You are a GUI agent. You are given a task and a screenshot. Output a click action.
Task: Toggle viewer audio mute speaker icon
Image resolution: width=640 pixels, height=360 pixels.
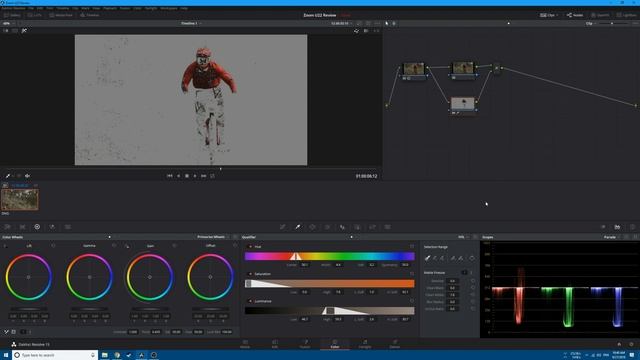tap(27, 176)
